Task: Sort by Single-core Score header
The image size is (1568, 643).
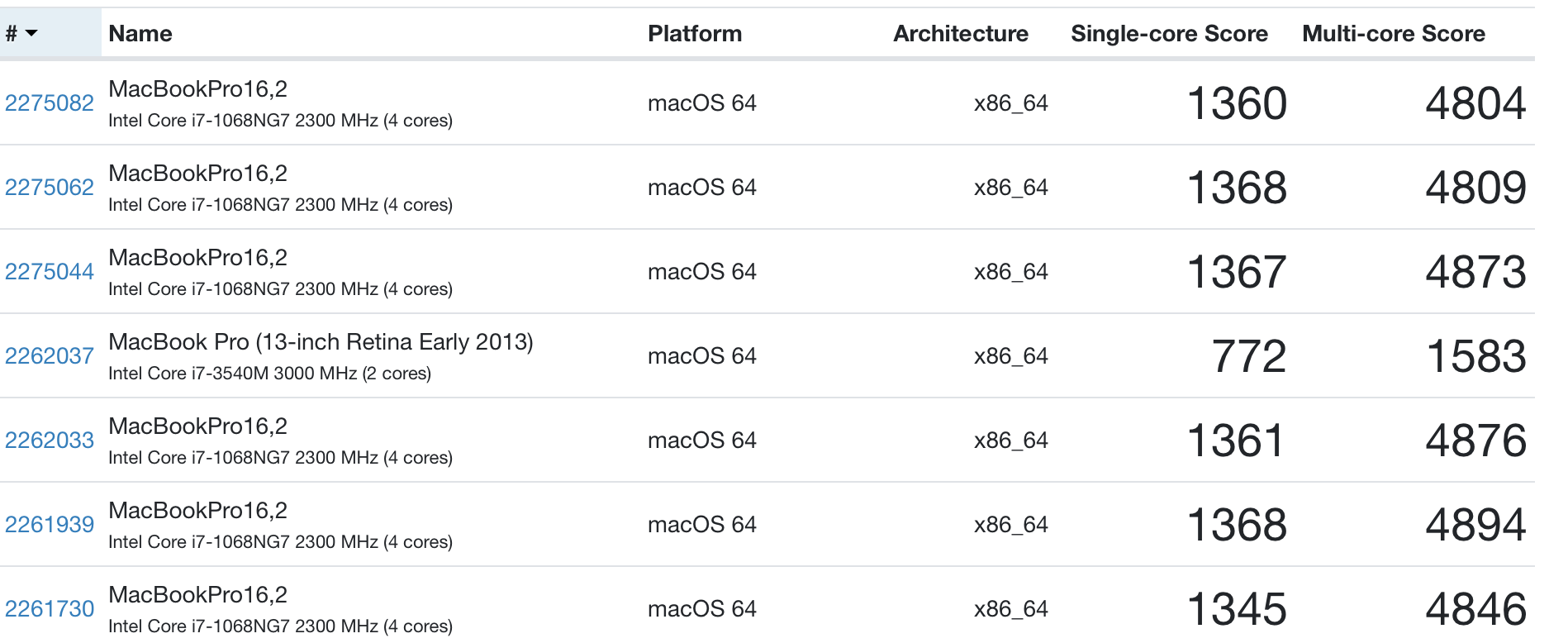Action: 1168,33
